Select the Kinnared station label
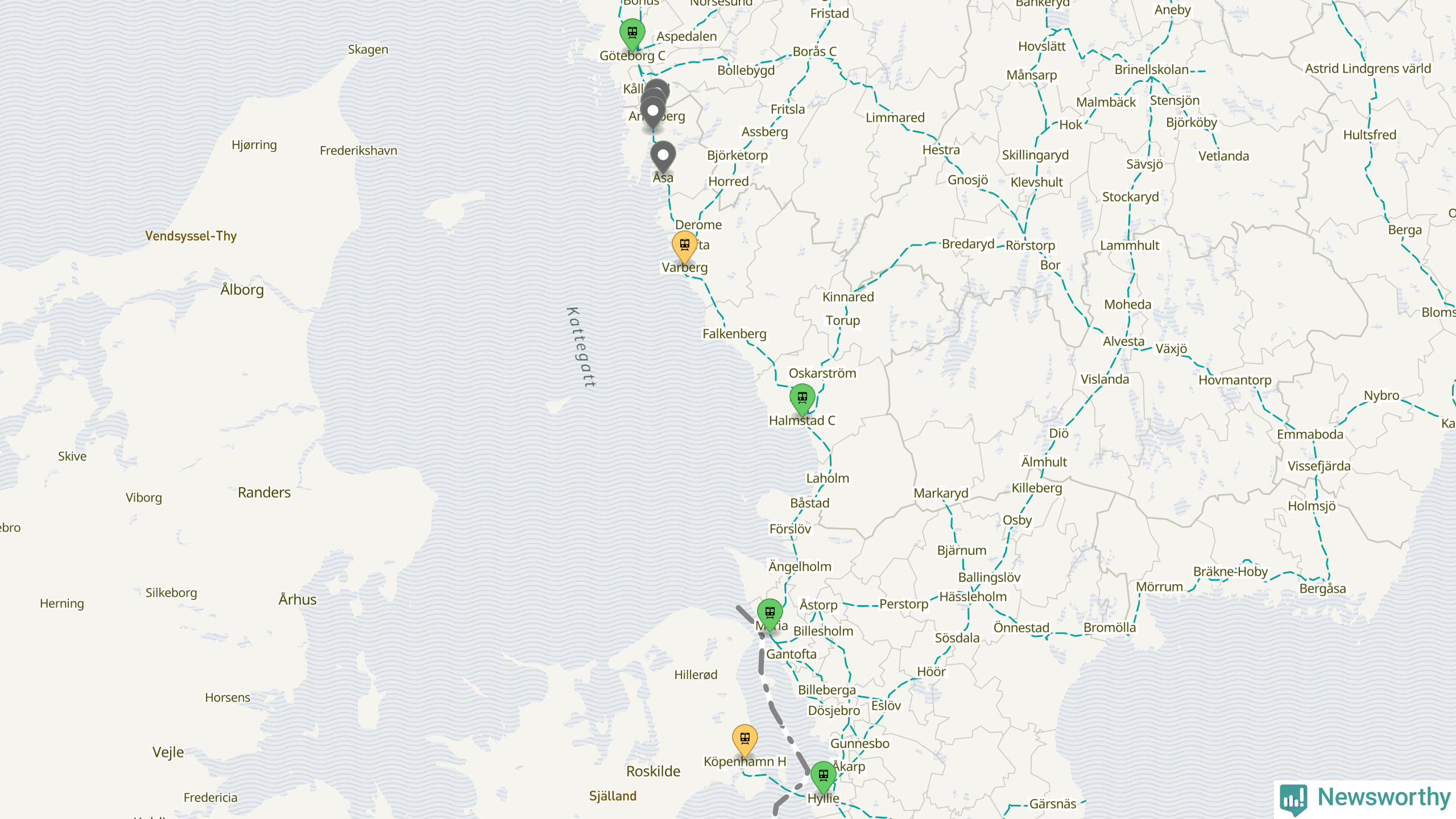Image resolution: width=1456 pixels, height=819 pixels. click(848, 297)
